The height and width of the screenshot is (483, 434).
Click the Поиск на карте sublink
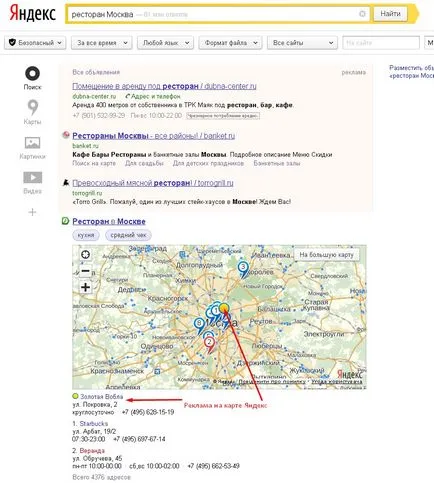(x=94, y=163)
